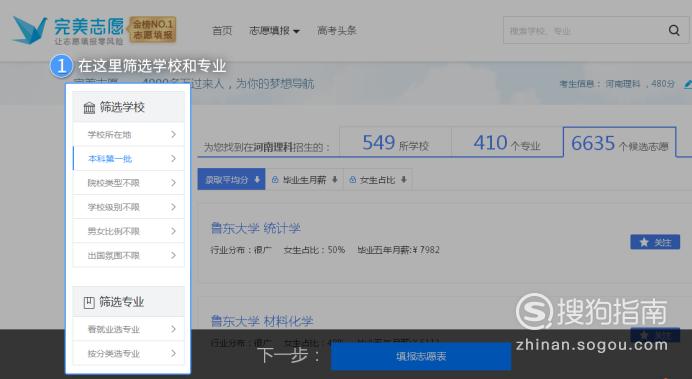Go to the 首页 menu item
Viewport: 692px width, 379px height.
tap(222, 30)
